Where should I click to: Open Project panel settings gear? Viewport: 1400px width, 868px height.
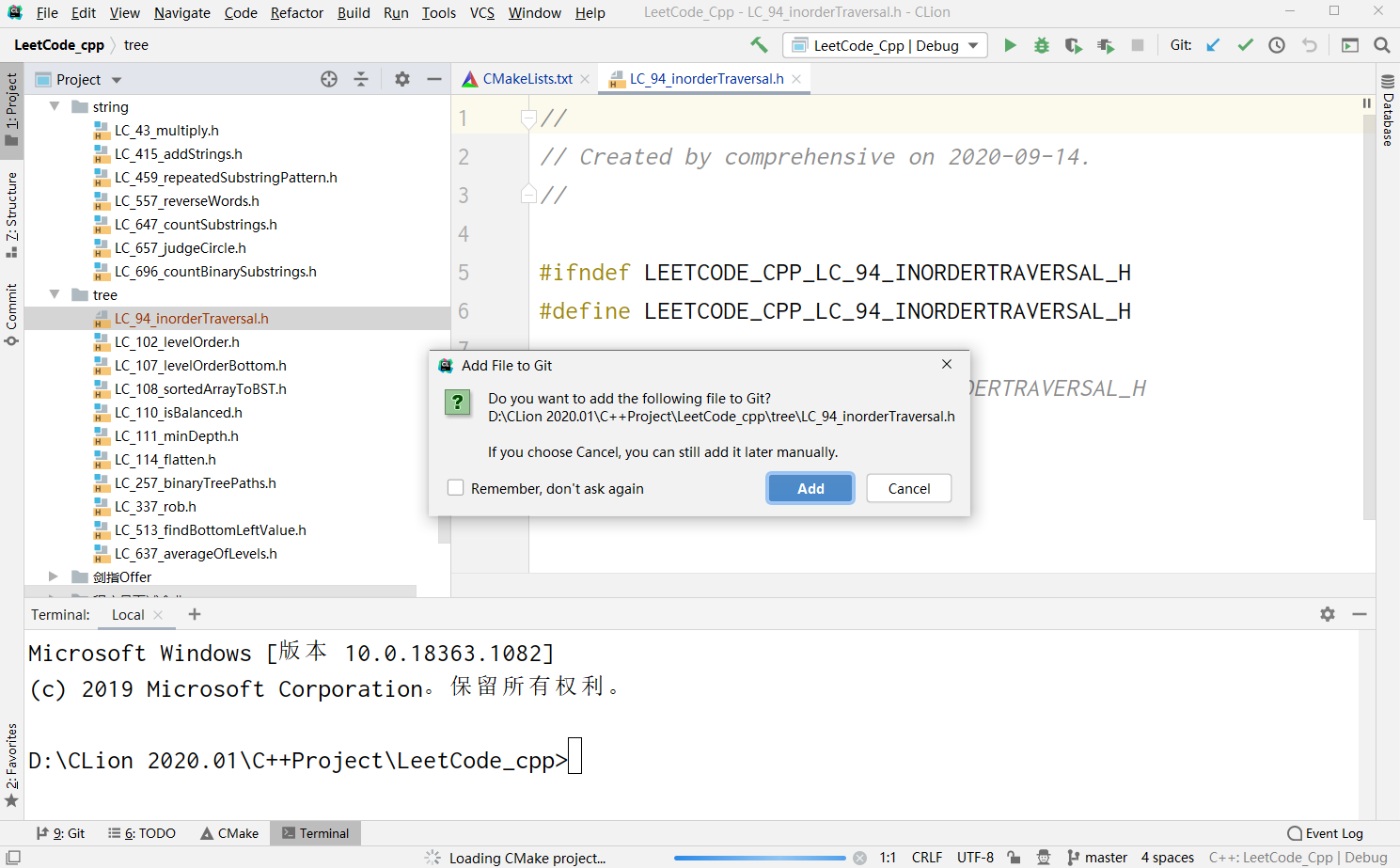402,79
